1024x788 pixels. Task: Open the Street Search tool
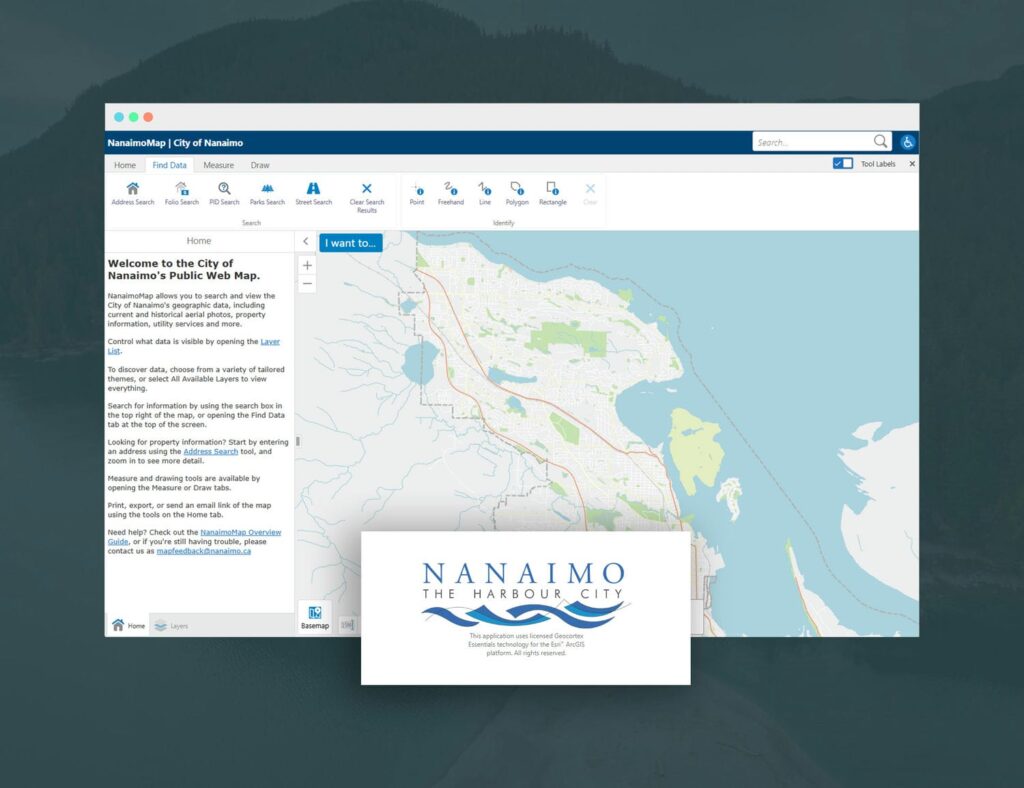pos(313,193)
